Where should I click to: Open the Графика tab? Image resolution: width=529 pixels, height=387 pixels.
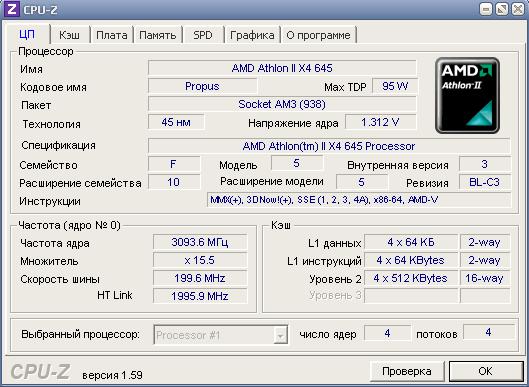[252, 35]
